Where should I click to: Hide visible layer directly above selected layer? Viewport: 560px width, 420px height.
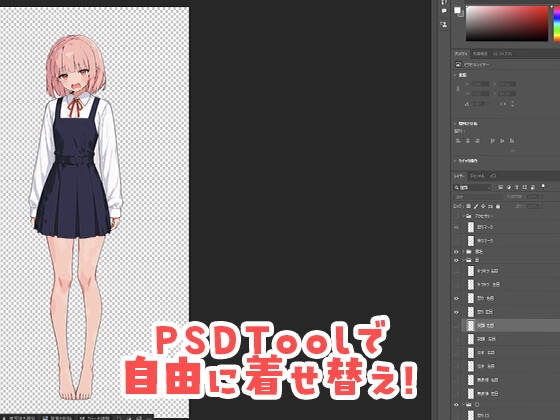pos(456,312)
